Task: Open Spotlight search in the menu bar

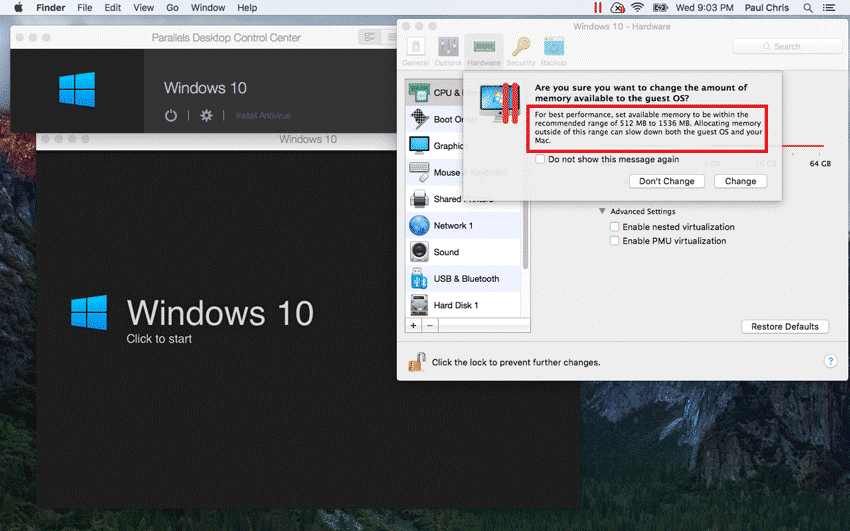Action: tap(808, 8)
